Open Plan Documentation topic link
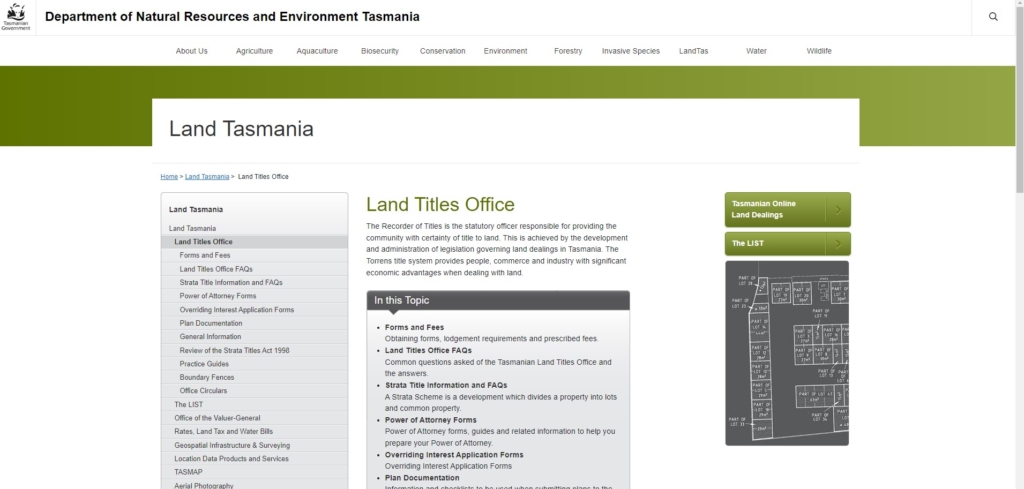This screenshot has width=1024, height=489. 422,478
